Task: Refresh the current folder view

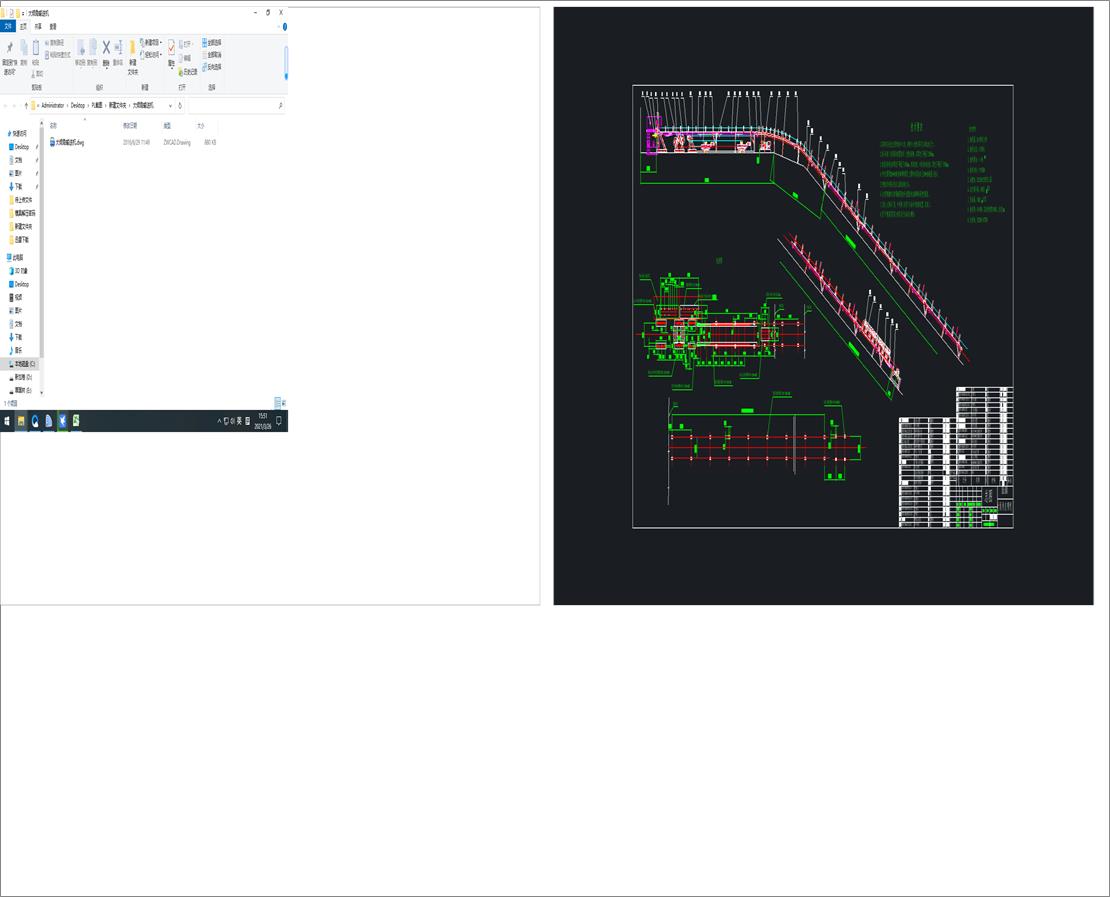Action: [x=180, y=105]
